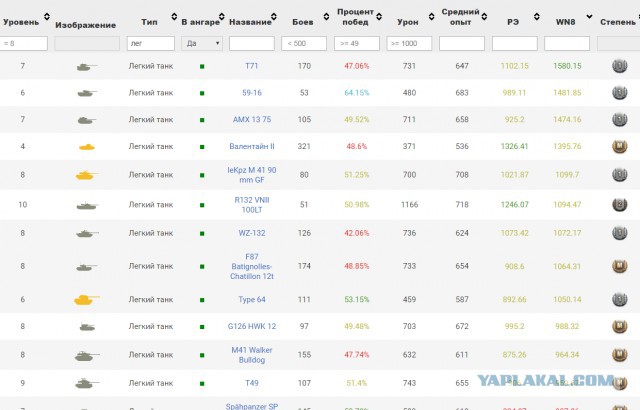The image size is (640, 410).
Task: Sort by Процент побед column arrows
Action: click(x=379, y=16)
